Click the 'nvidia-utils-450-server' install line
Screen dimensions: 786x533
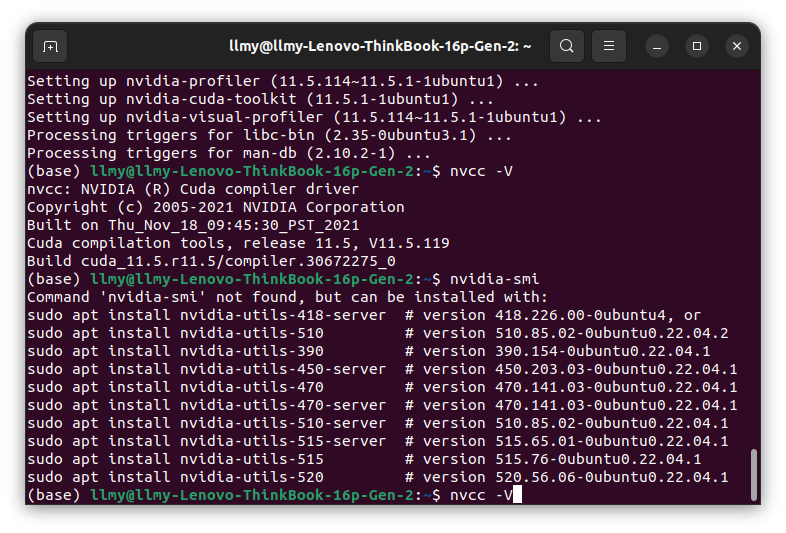tap(382, 370)
